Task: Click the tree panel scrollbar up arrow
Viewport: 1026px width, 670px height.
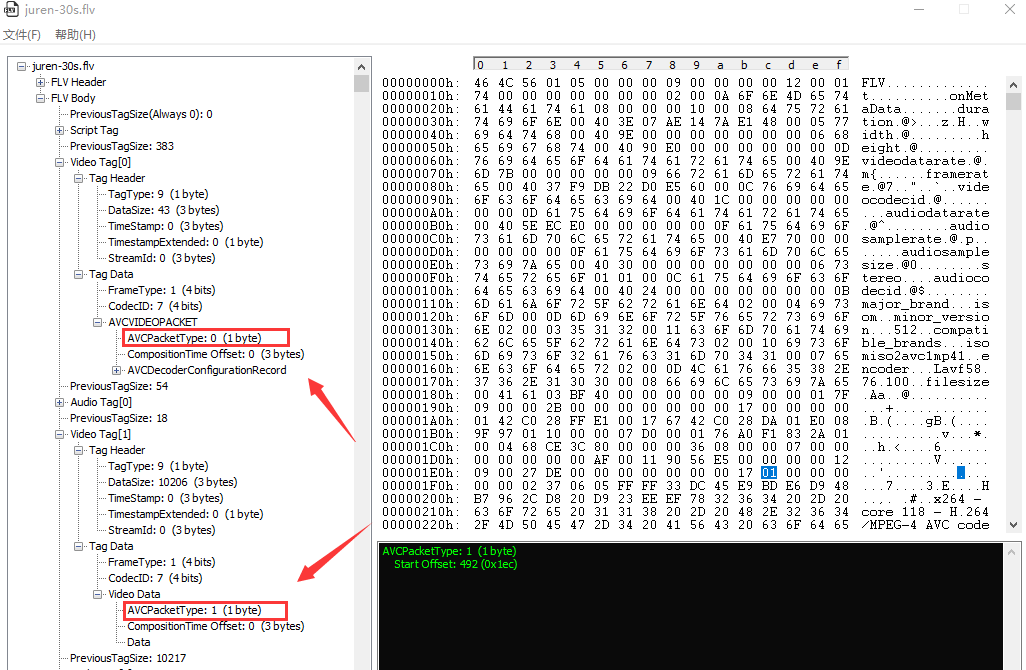Action: [362, 66]
